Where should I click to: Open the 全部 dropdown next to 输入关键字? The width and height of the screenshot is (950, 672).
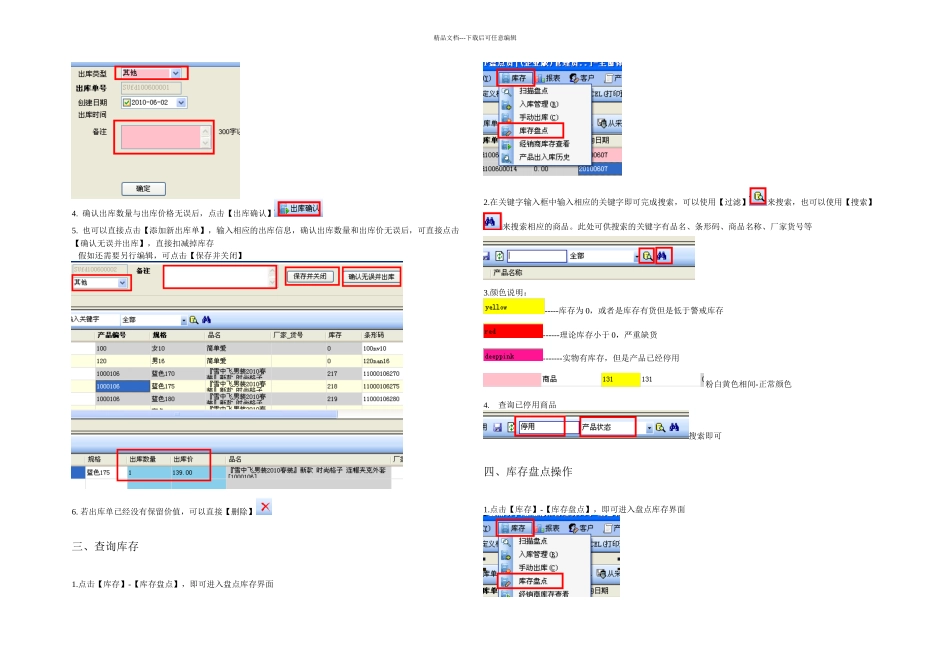[x=184, y=320]
